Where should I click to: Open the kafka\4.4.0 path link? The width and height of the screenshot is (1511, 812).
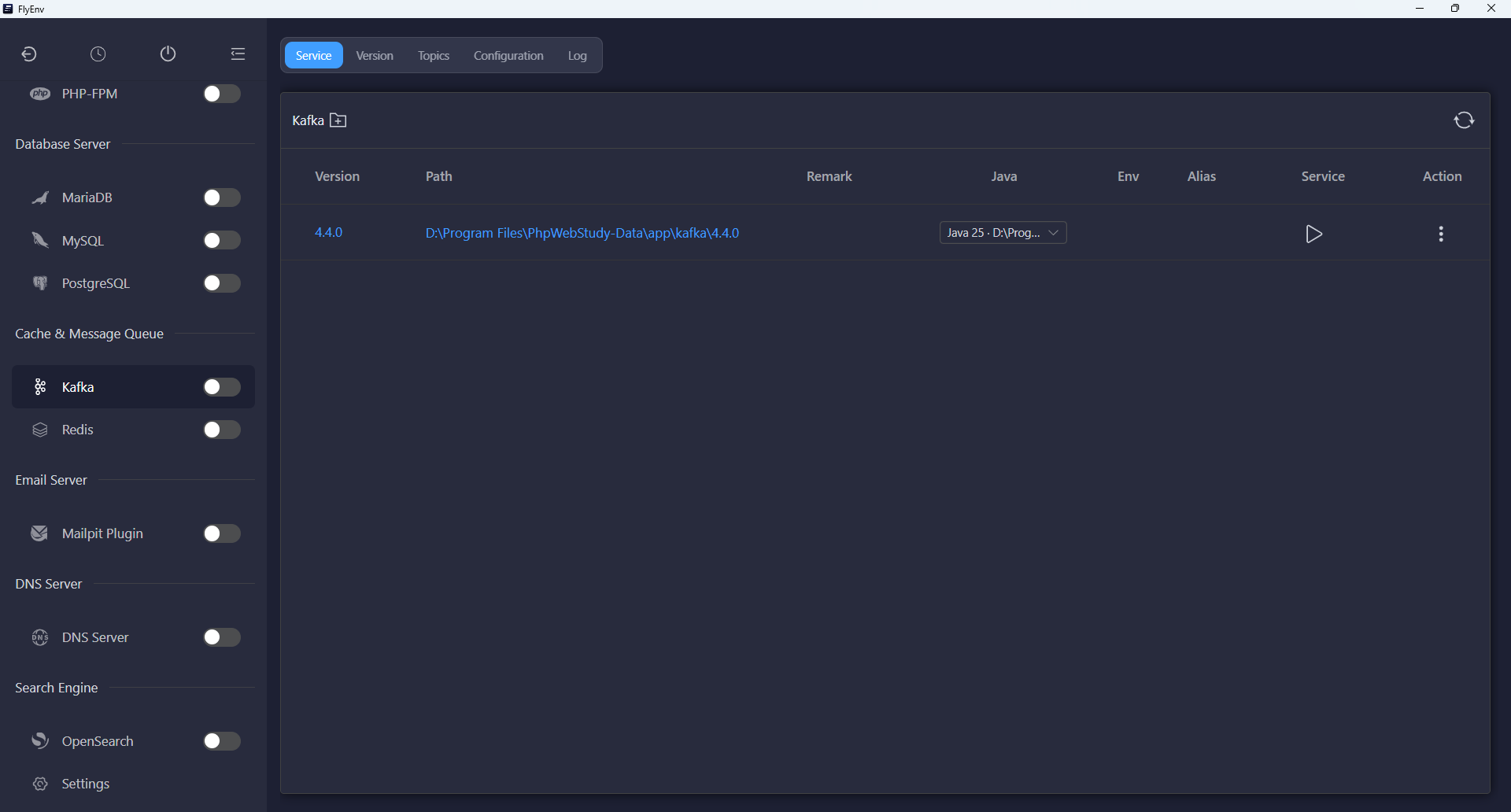click(x=582, y=233)
